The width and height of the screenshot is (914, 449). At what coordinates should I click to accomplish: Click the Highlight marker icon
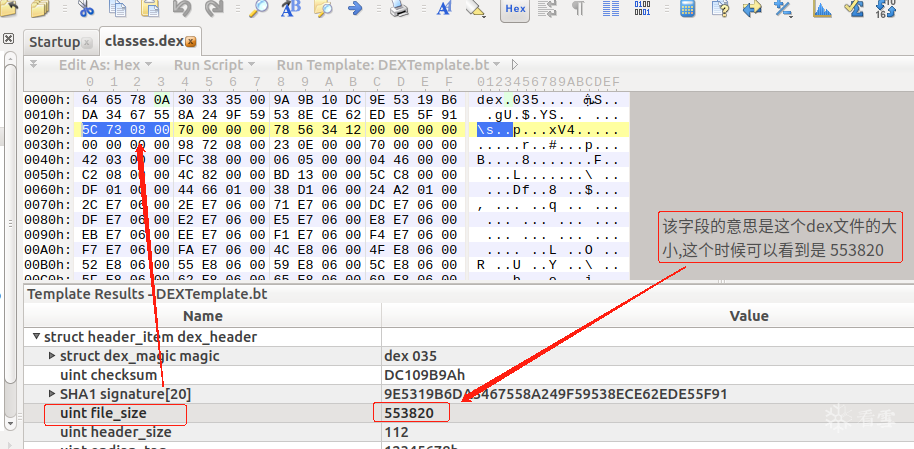(476, 8)
